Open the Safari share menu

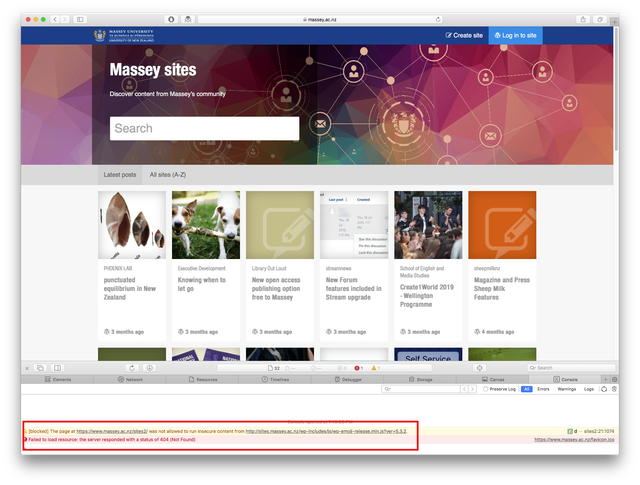pos(583,19)
